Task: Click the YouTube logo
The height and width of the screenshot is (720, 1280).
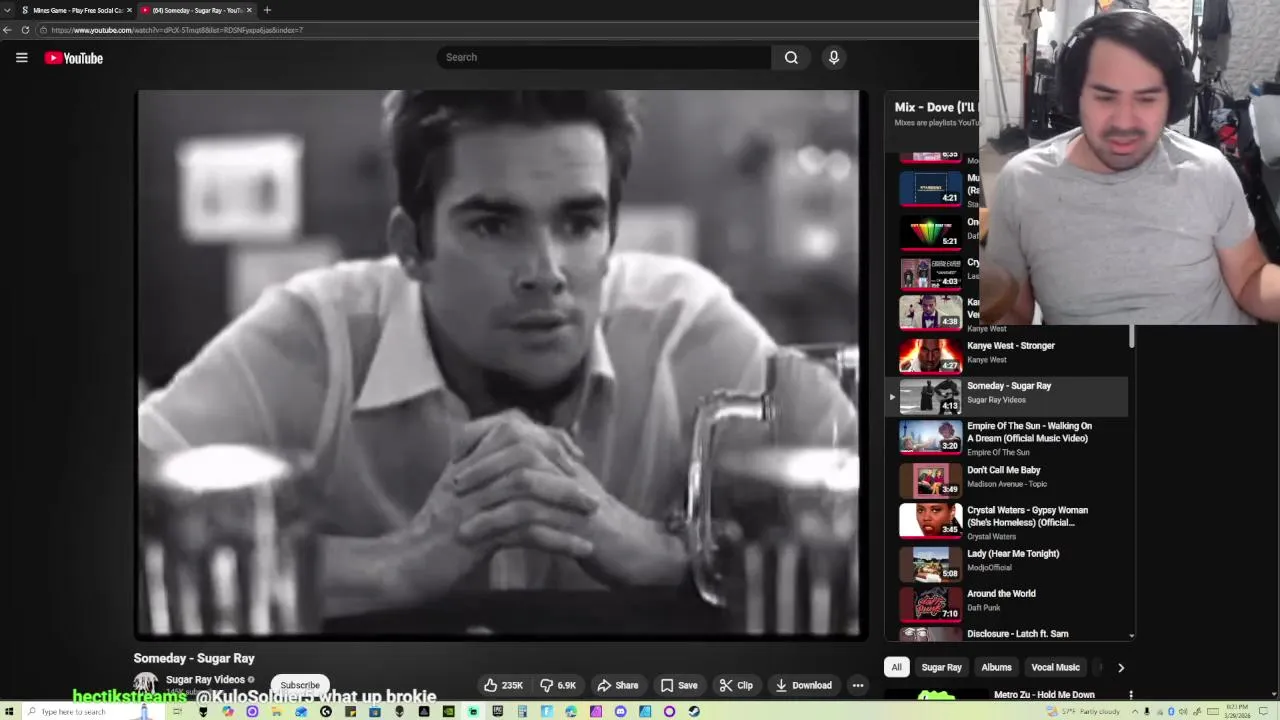Action: (74, 58)
